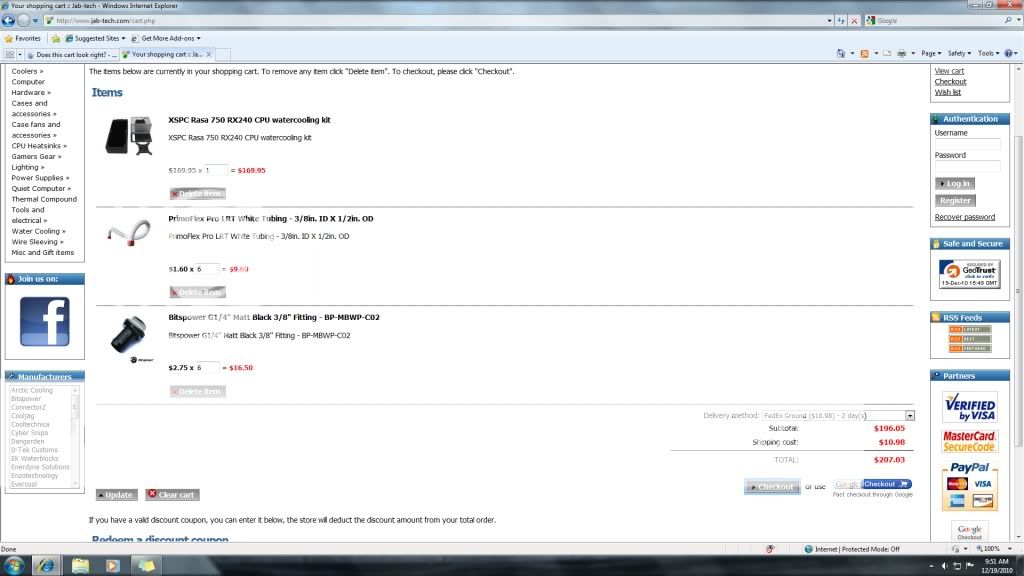Open the Wish list link

[948, 92]
